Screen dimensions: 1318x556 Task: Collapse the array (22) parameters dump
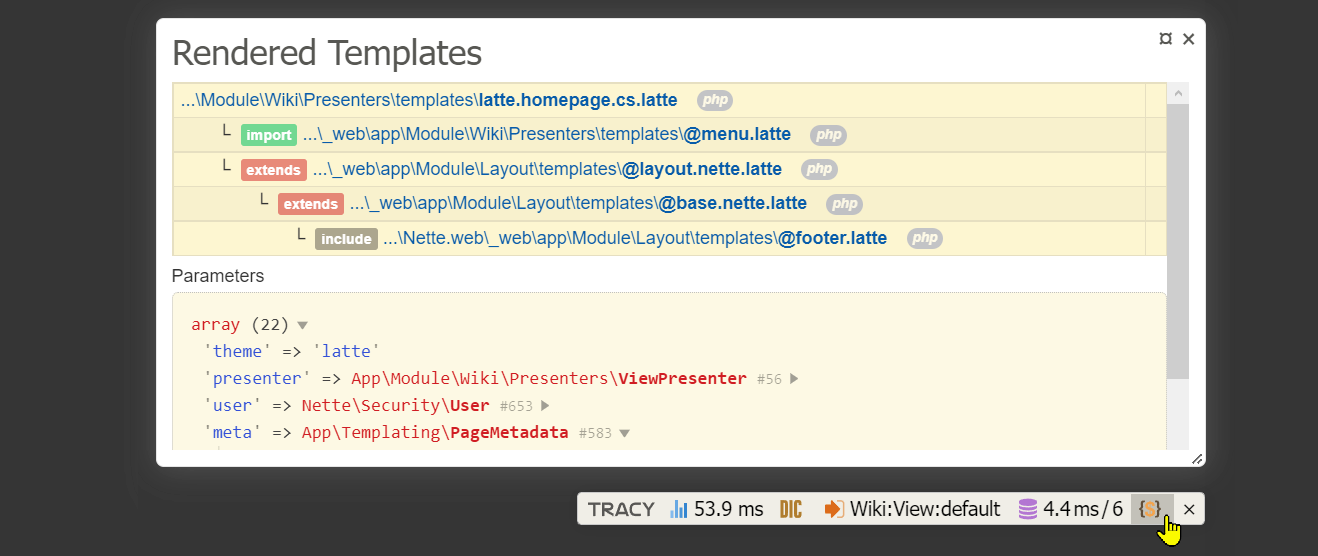(x=302, y=325)
